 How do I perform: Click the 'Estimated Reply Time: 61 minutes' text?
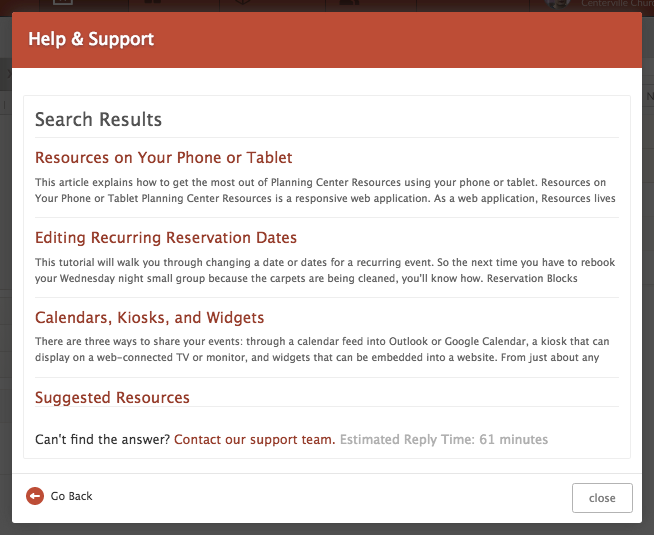(444, 440)
